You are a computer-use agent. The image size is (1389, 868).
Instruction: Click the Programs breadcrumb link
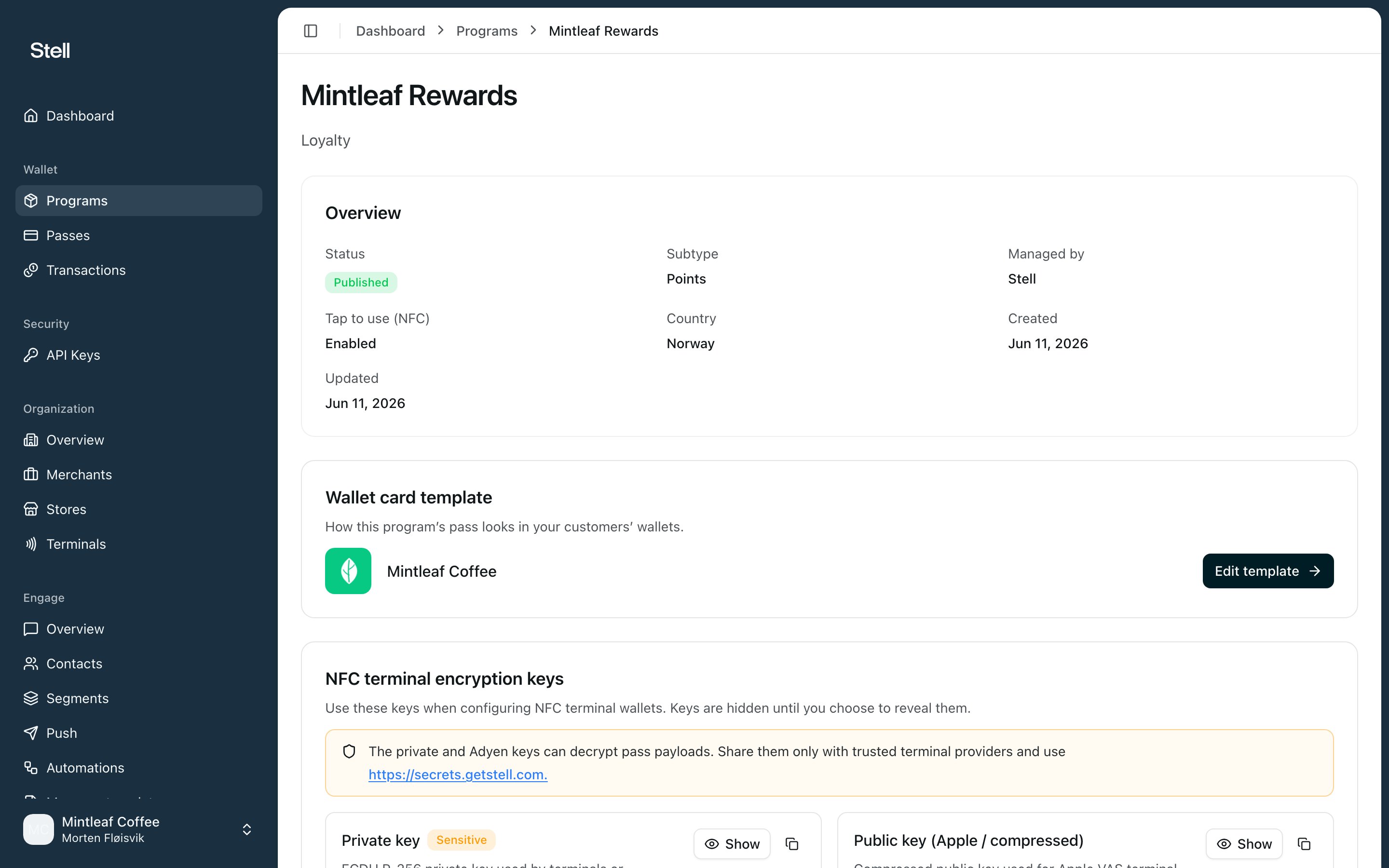(x=487, y=31)
